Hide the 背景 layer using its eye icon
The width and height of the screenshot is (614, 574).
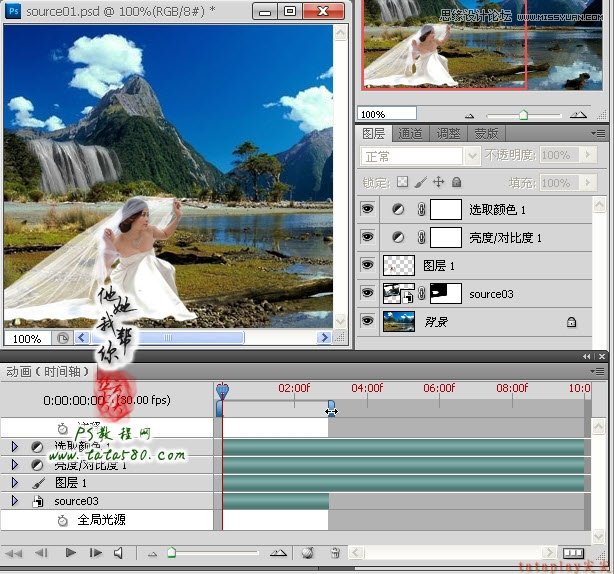coord(368,322)
